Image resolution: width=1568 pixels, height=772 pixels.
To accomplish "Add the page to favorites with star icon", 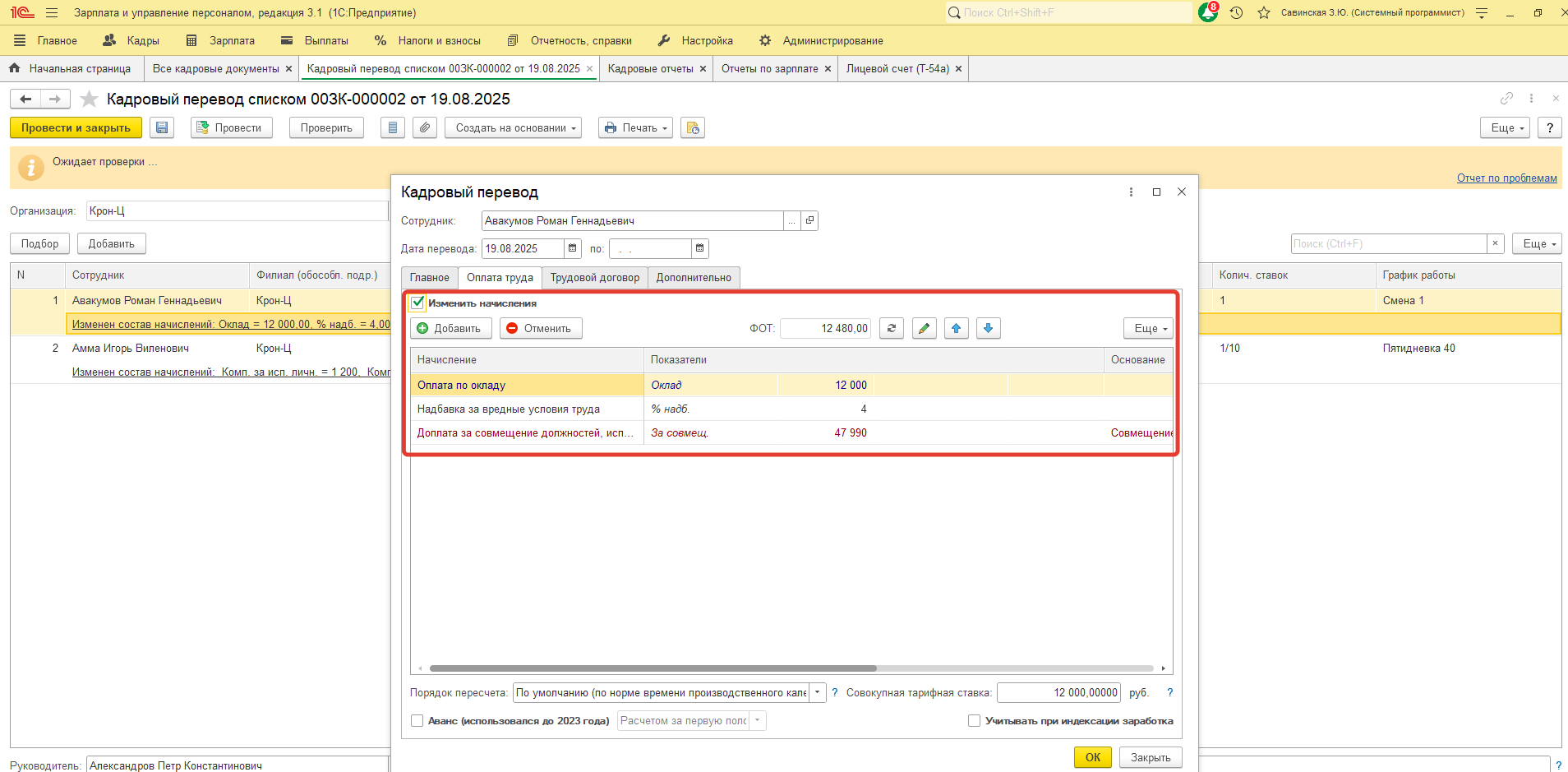I will tap(90, 99).
